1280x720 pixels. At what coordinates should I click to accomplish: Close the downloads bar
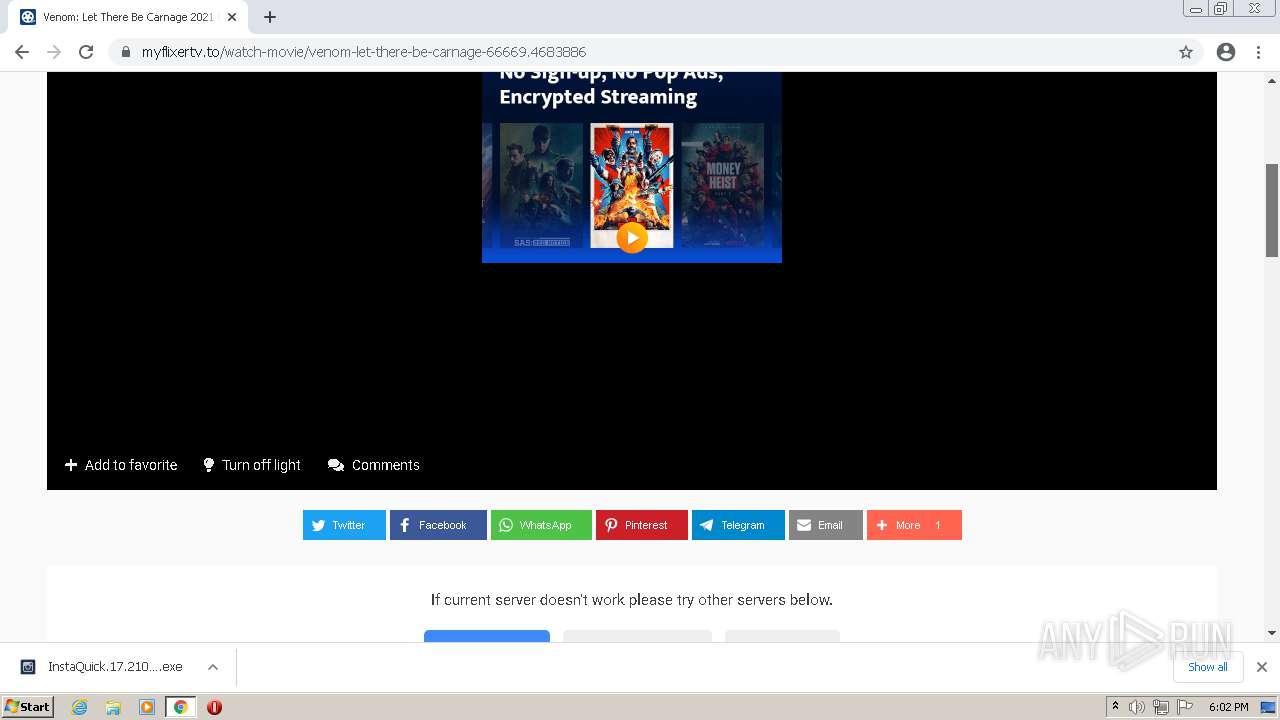[x=1262, y=667]
